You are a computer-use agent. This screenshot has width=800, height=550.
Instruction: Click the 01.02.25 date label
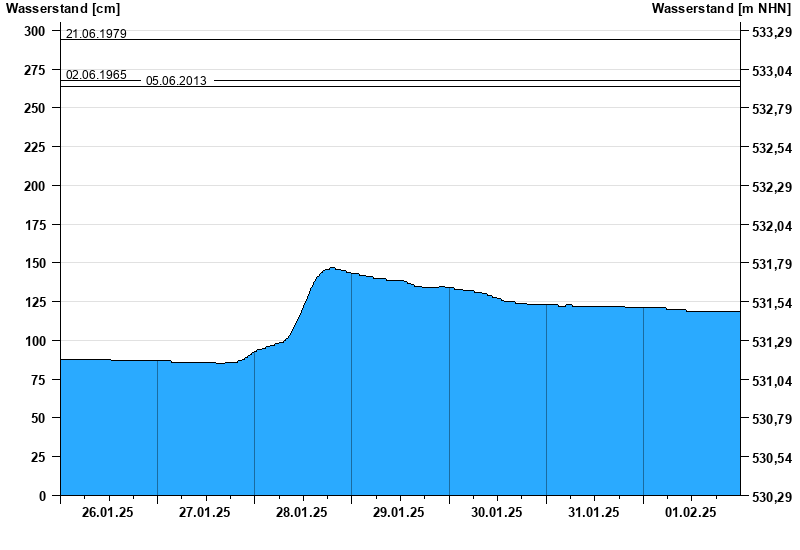pyautogui.click(x=690, y=512)
